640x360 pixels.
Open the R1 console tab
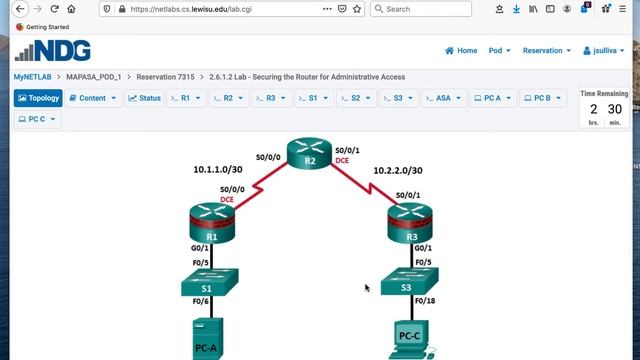coord(186,98)
